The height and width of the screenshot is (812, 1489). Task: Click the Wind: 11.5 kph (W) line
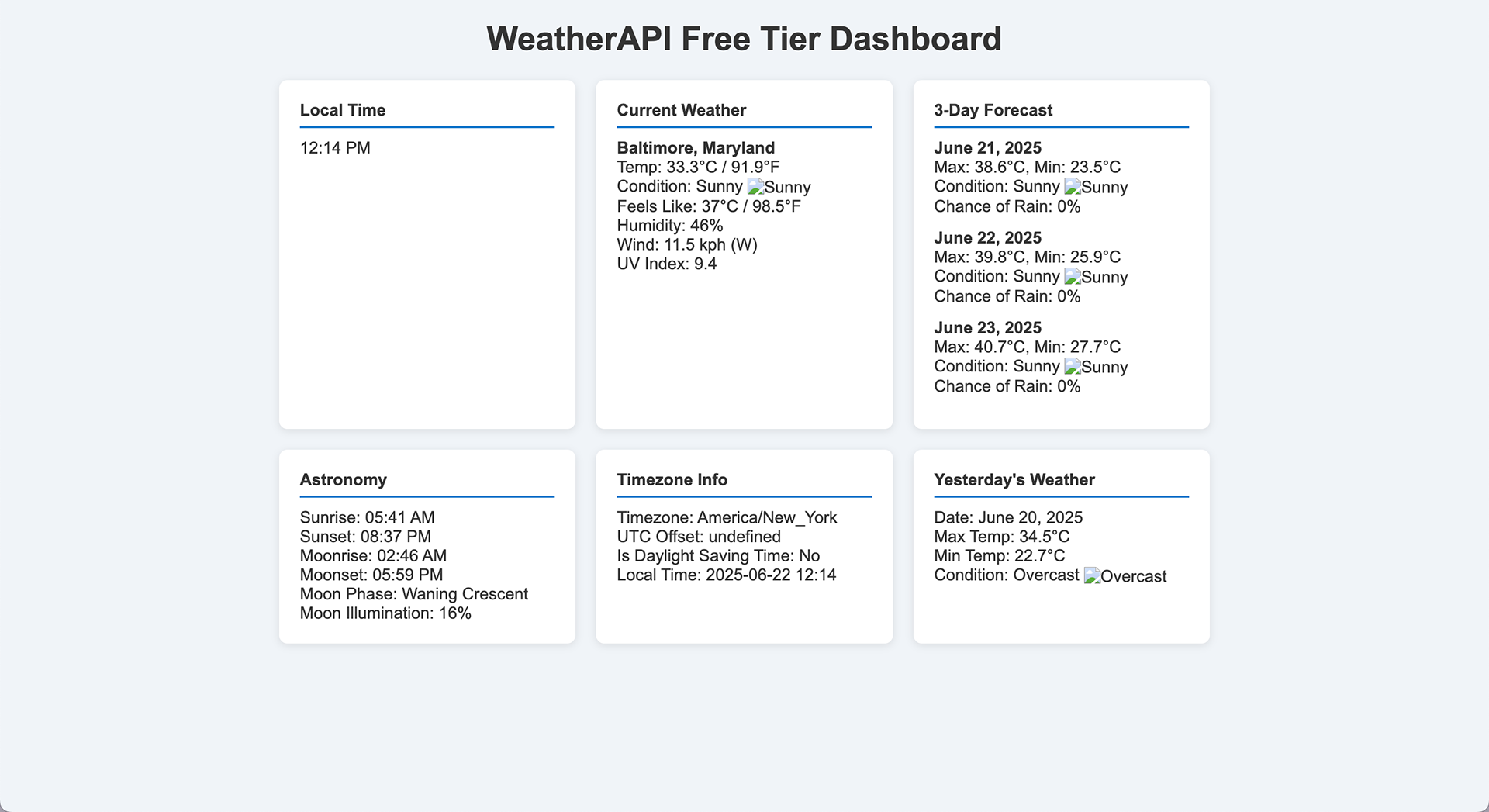coord(687,244)
